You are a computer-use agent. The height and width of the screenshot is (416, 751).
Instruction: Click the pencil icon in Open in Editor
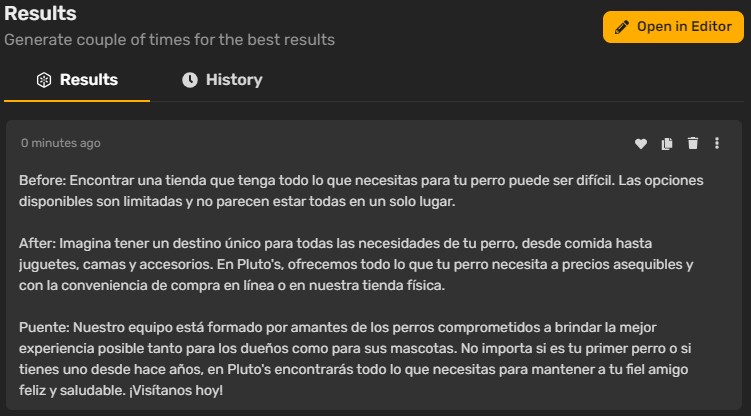click(622, 27)
